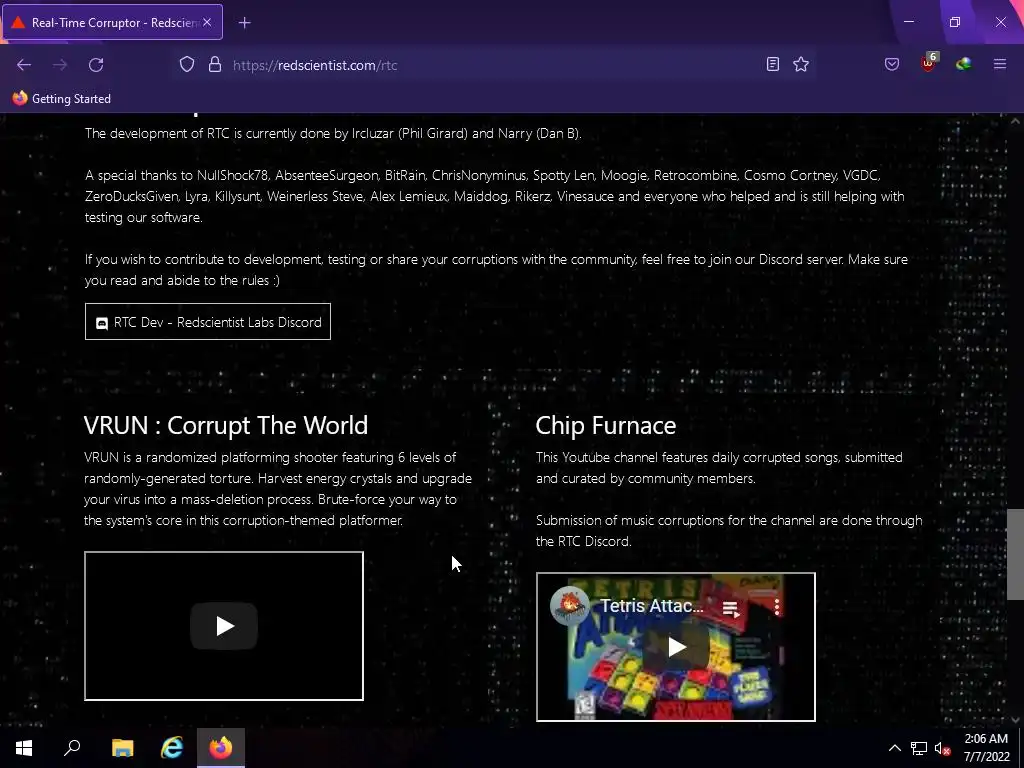Open the tracking protection shield
The image size is (1024, 768).
tap(187, 65)
